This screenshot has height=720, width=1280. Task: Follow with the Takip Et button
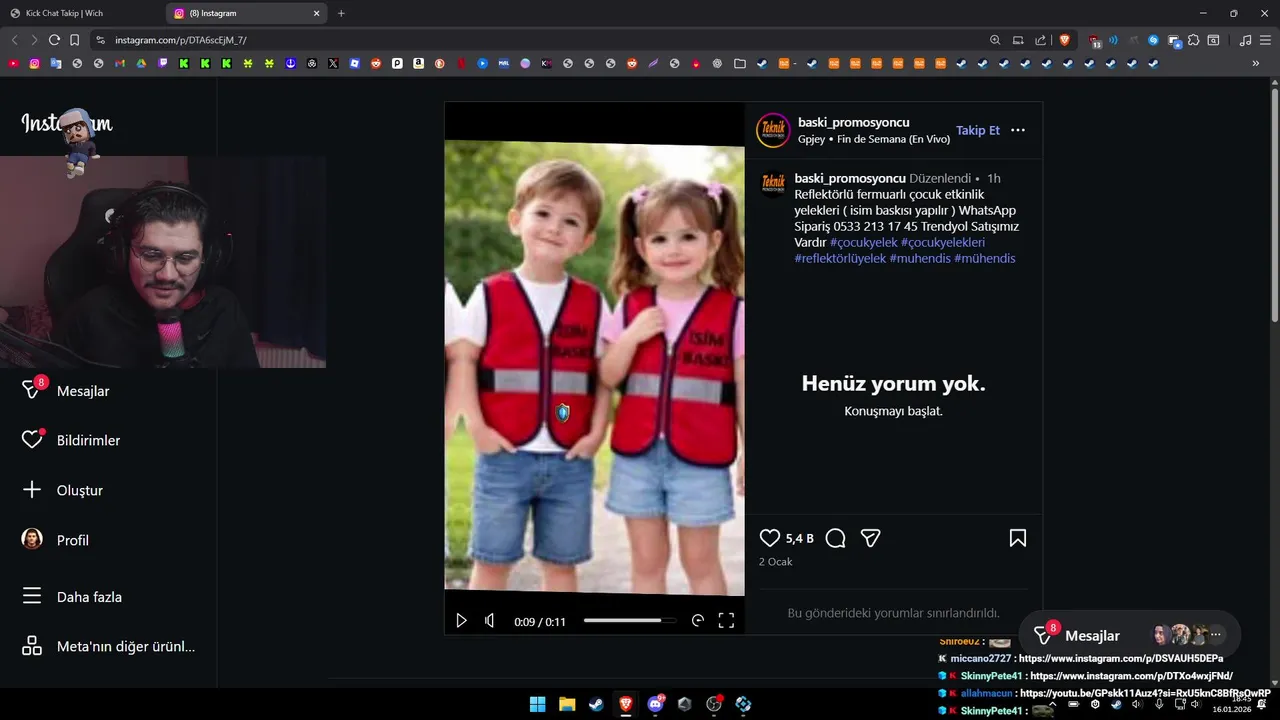978,130
